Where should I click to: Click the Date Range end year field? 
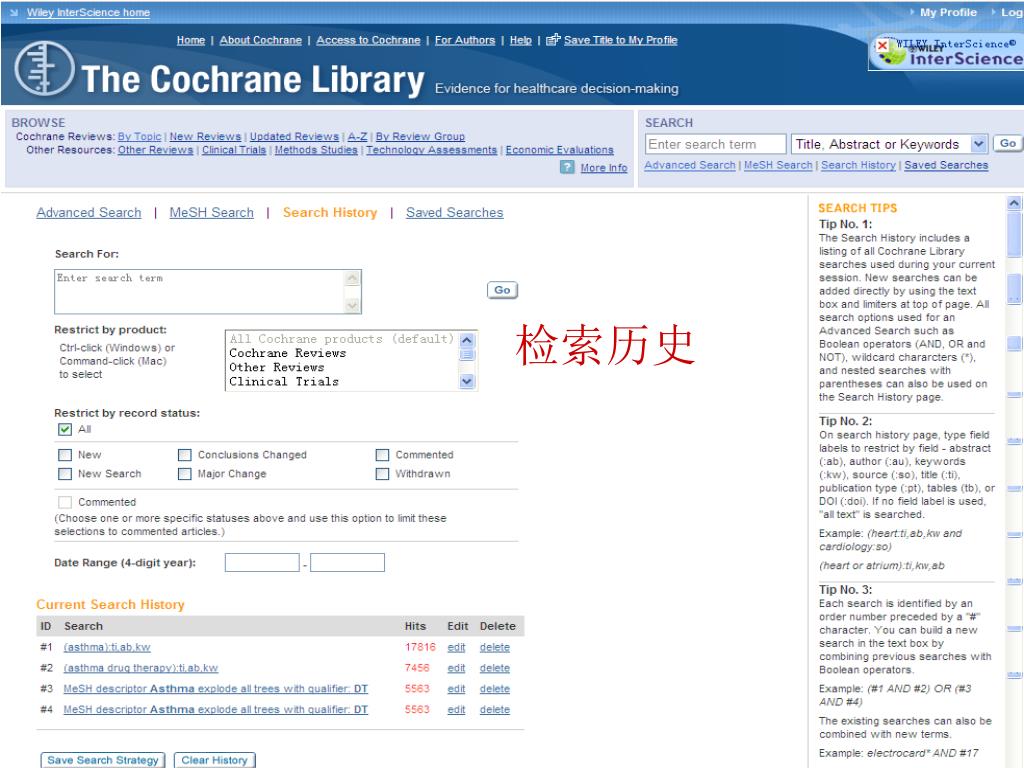[347, 562]
